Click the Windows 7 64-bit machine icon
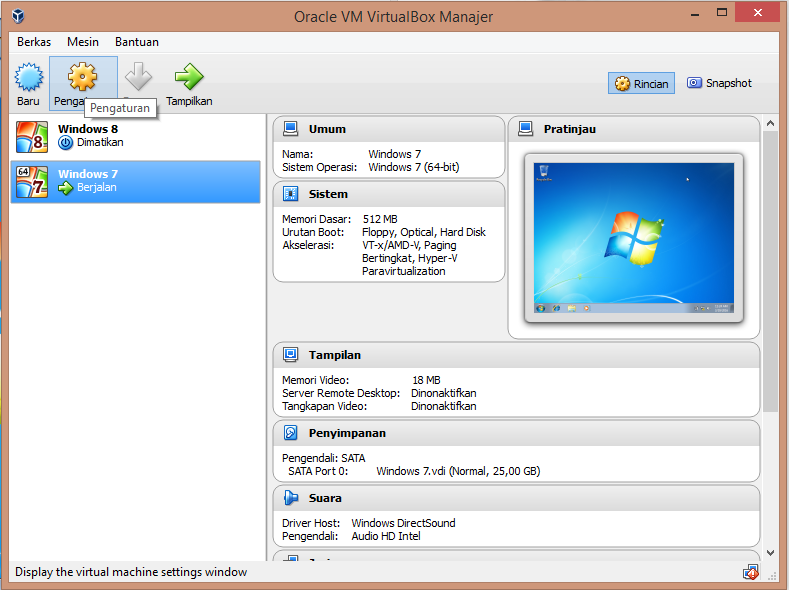The width and height of the screenshot is (789, 590). click(x=32, y=182)
